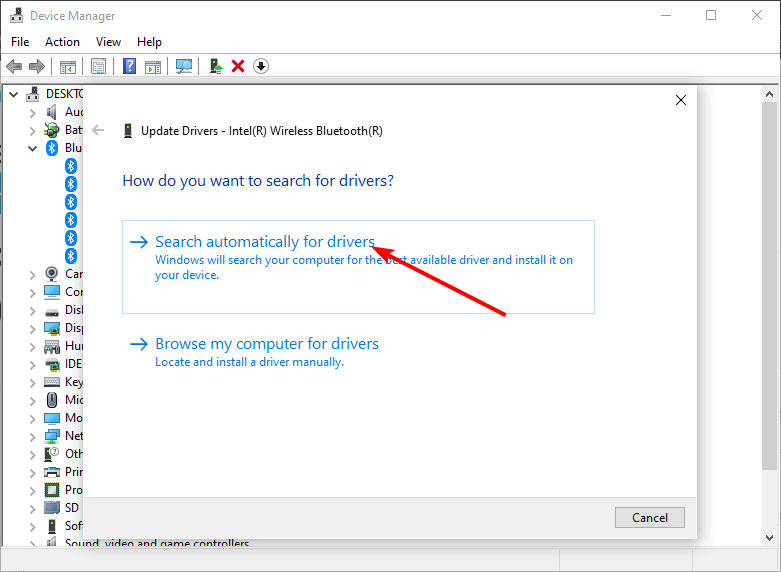Expand the Processors category chevron

(x=33, y=490)
